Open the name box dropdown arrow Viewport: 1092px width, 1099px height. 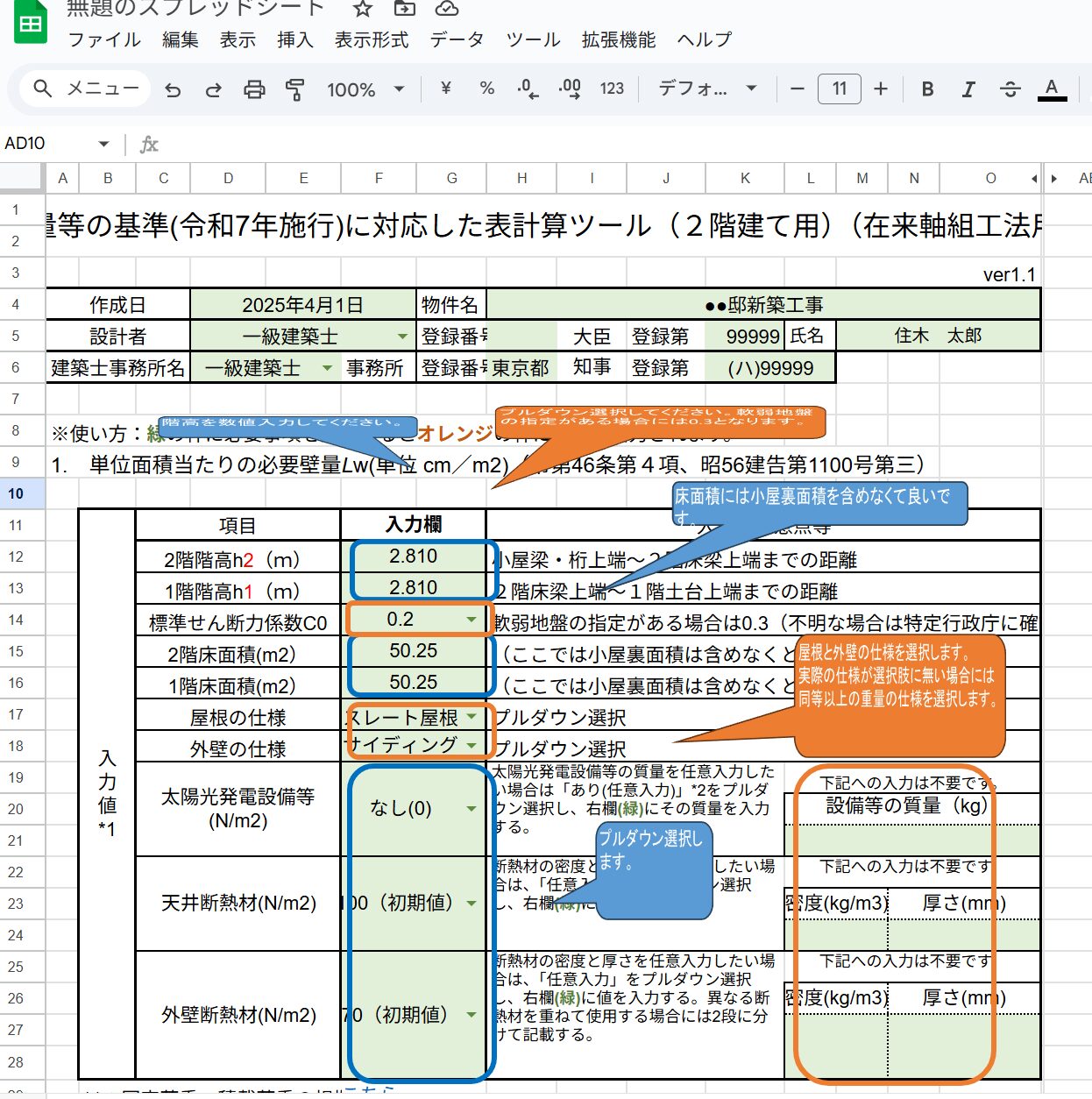[103, 144]
